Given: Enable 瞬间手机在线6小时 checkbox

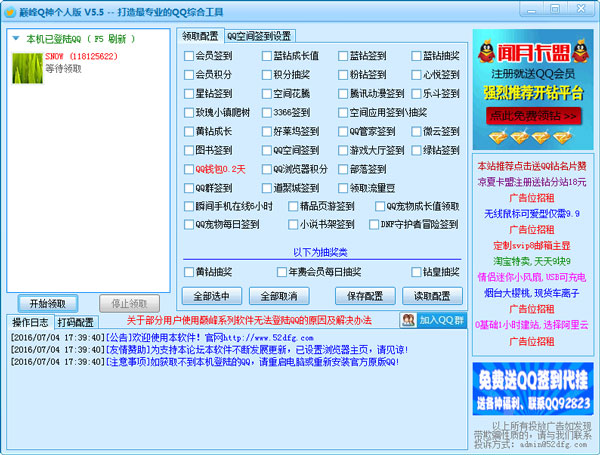Looking at the screenshot, I should [189, 206].
